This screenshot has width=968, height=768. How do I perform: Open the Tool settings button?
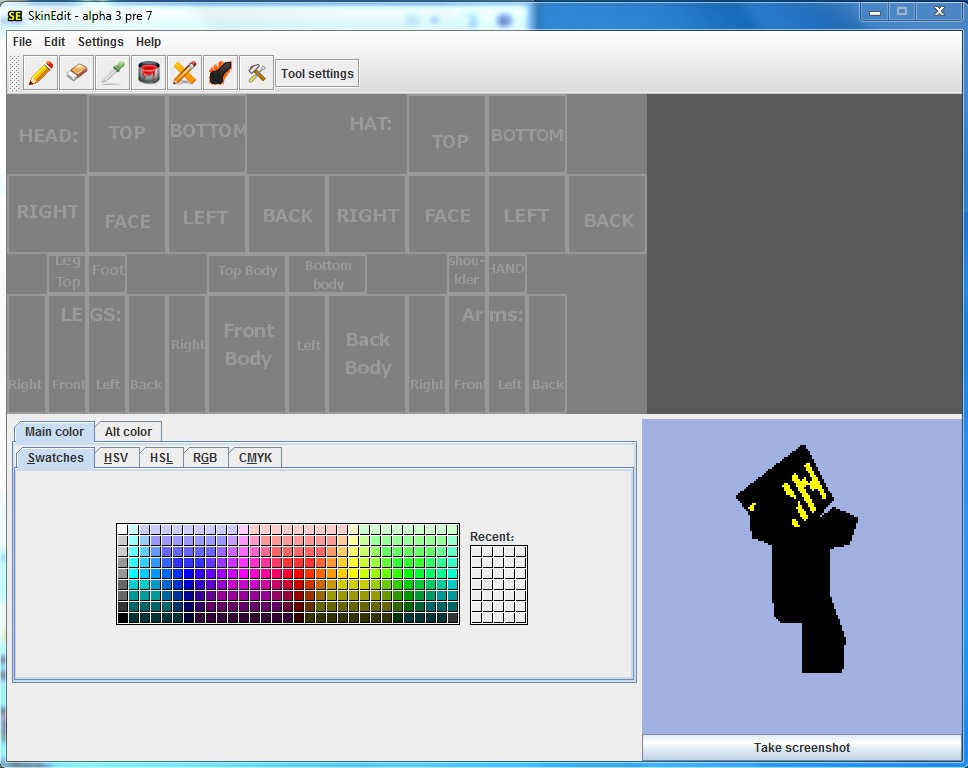point(317,73)
